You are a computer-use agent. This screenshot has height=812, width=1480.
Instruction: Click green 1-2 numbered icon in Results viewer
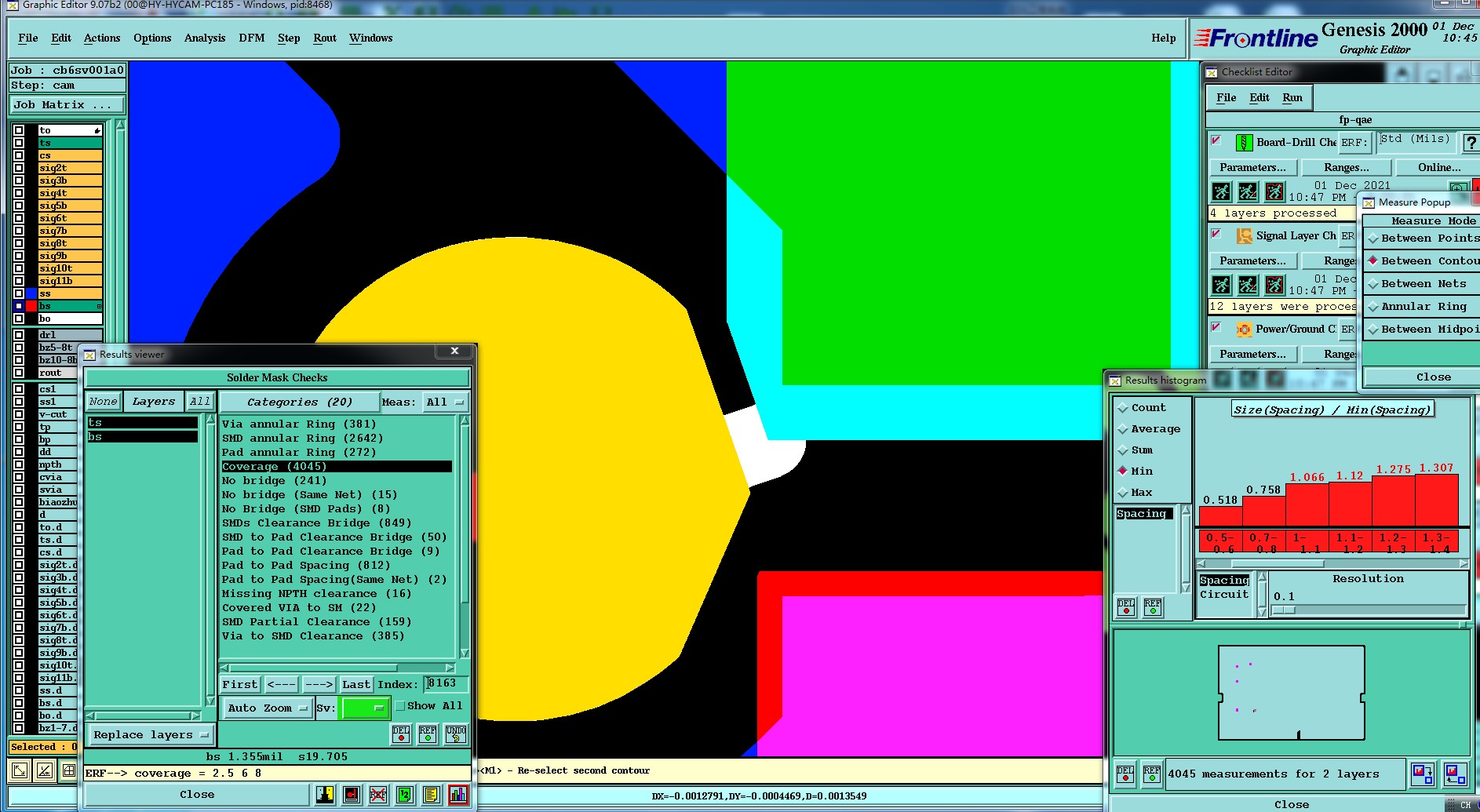(404, 795)
